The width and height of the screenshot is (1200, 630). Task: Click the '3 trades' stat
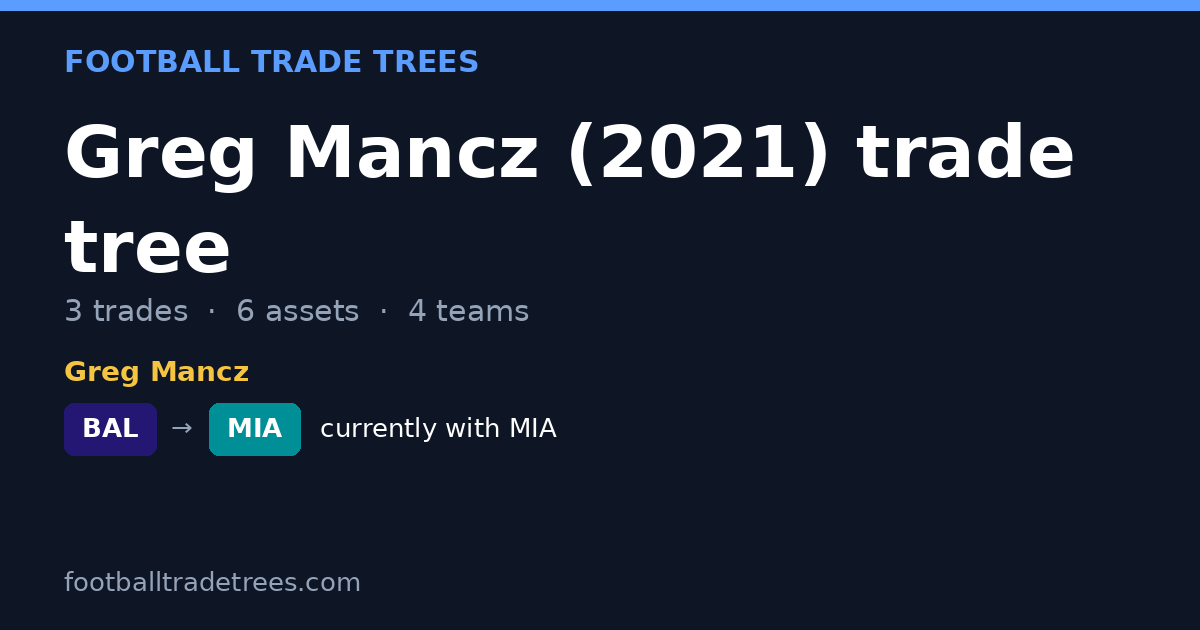click(x=126, y=312)
